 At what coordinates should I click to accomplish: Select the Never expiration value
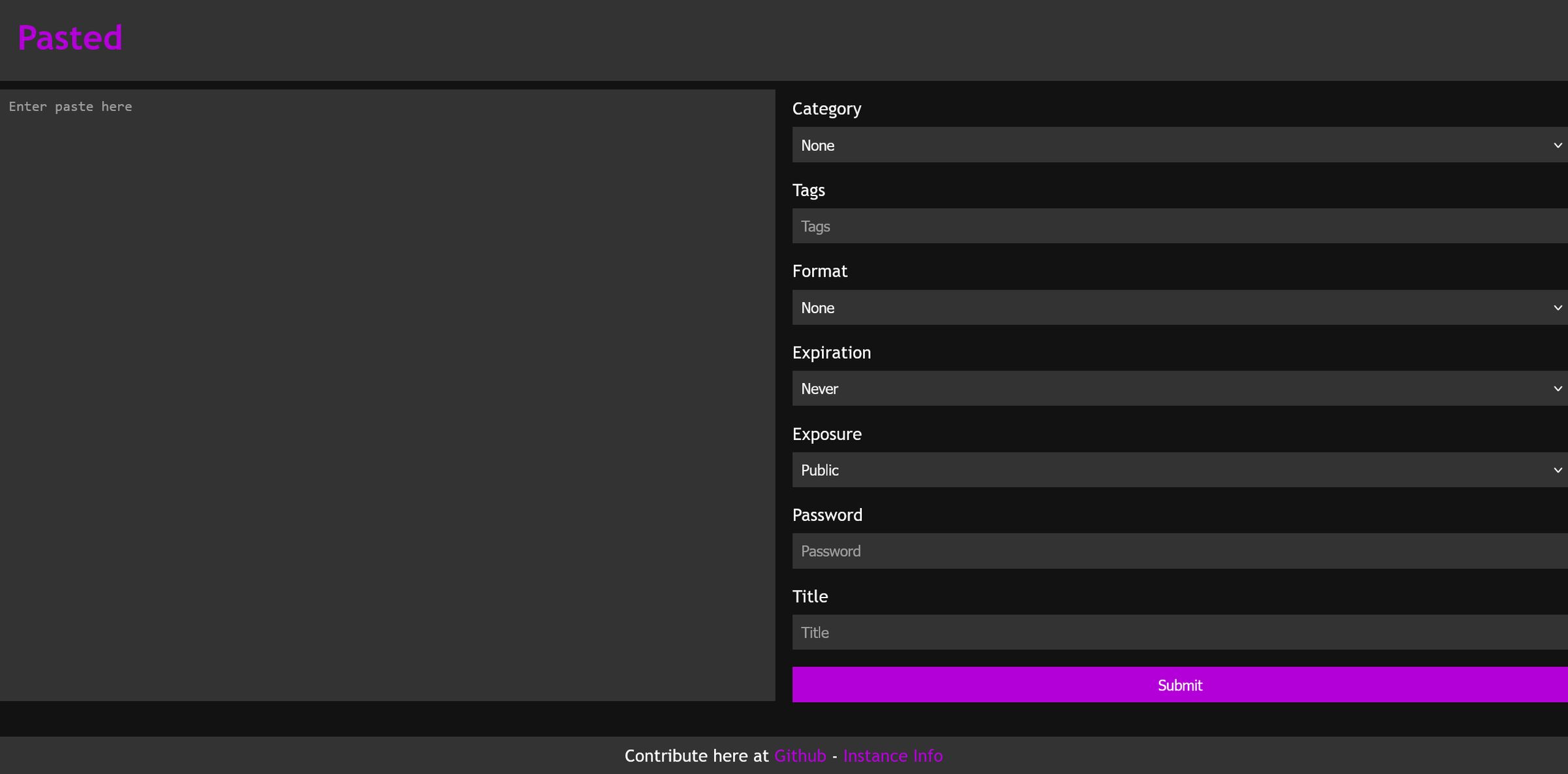[x=820, y=388]
